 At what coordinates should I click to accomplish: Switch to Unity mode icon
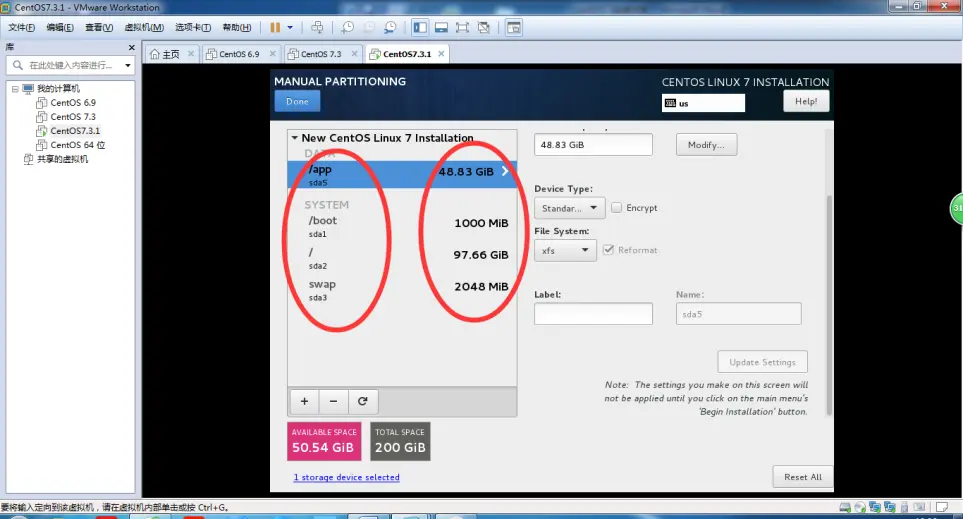pos(484,28)
